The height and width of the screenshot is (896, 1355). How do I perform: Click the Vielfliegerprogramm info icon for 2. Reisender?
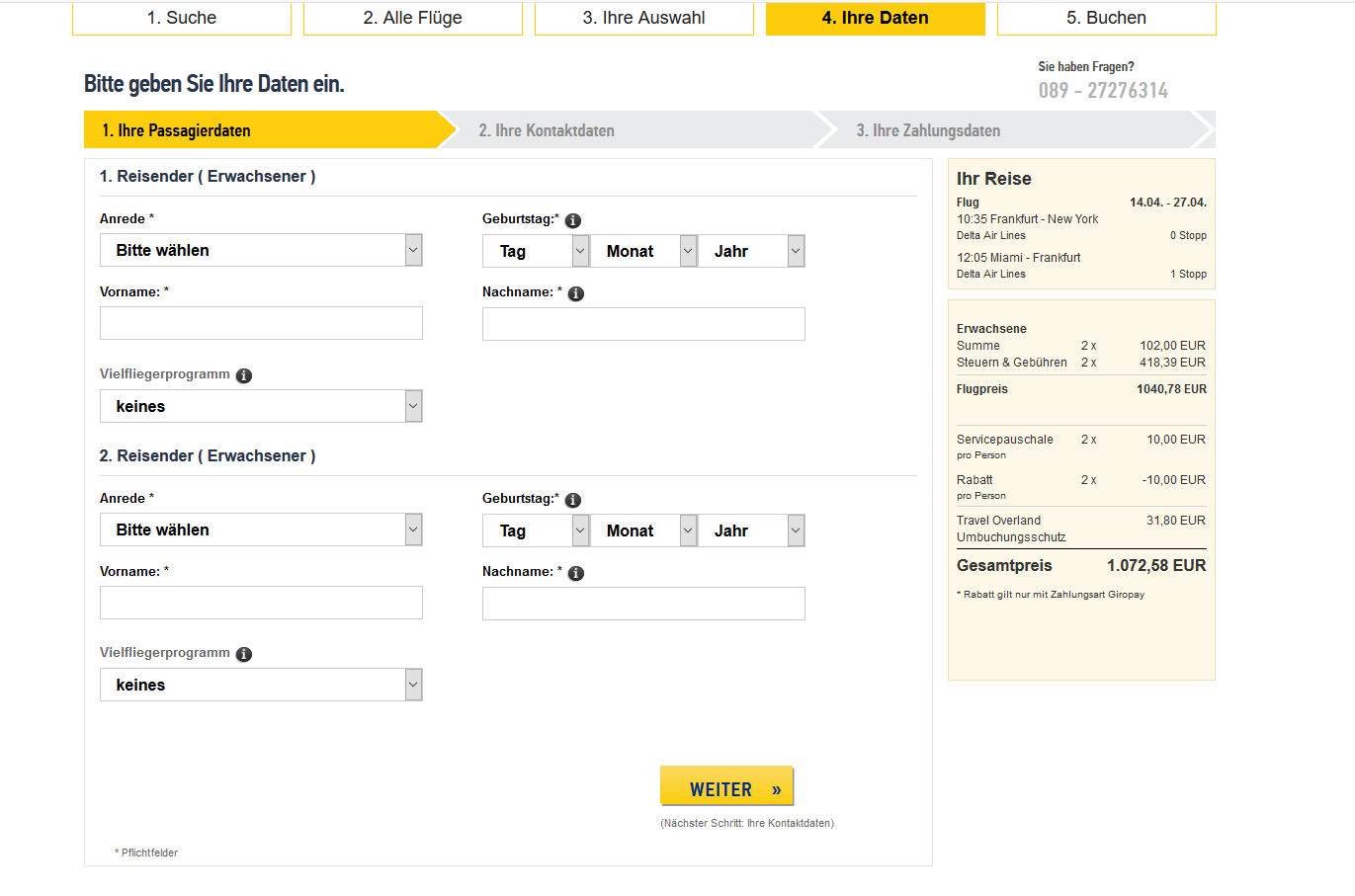[244, 654]
